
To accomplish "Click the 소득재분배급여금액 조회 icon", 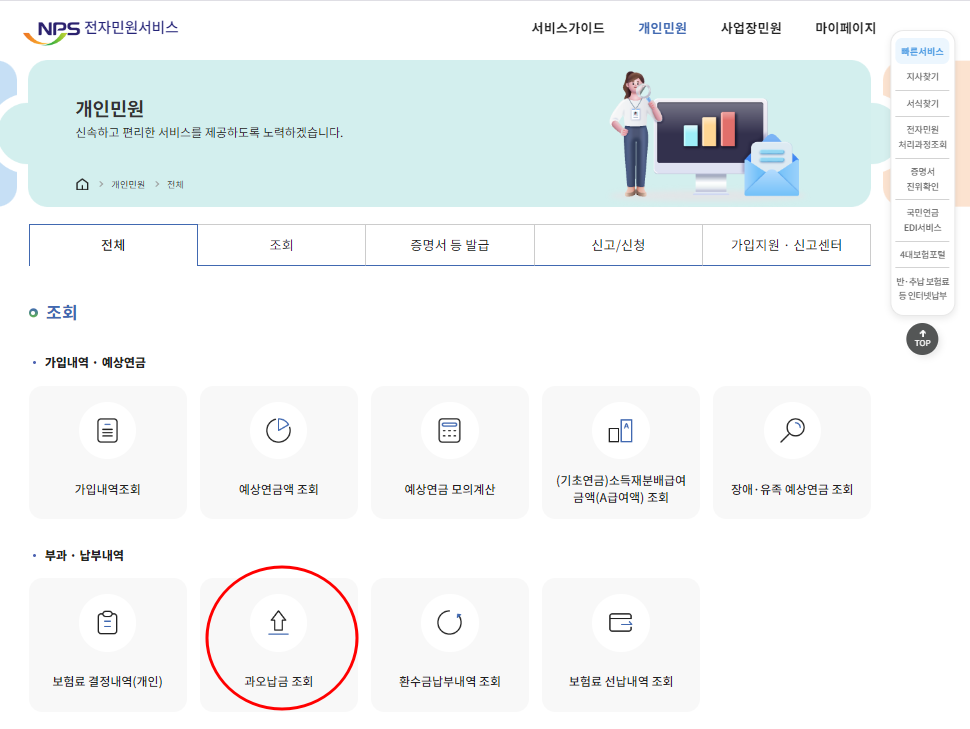I will coord(620,430).
